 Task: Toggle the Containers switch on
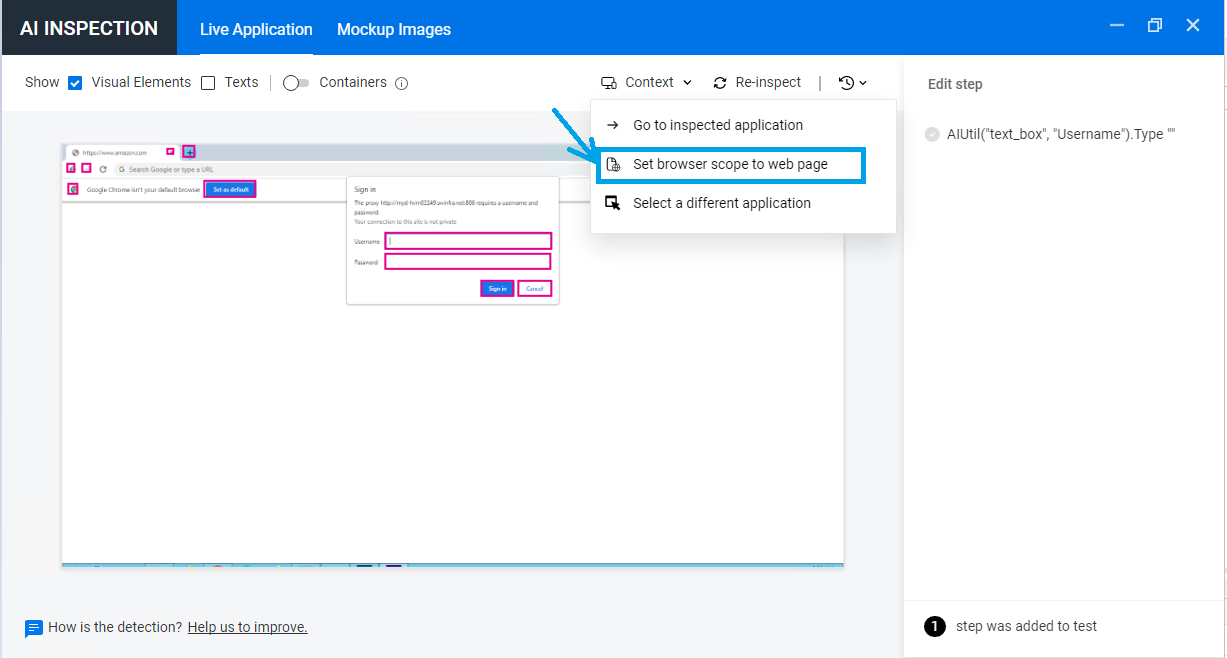(296, 82)
